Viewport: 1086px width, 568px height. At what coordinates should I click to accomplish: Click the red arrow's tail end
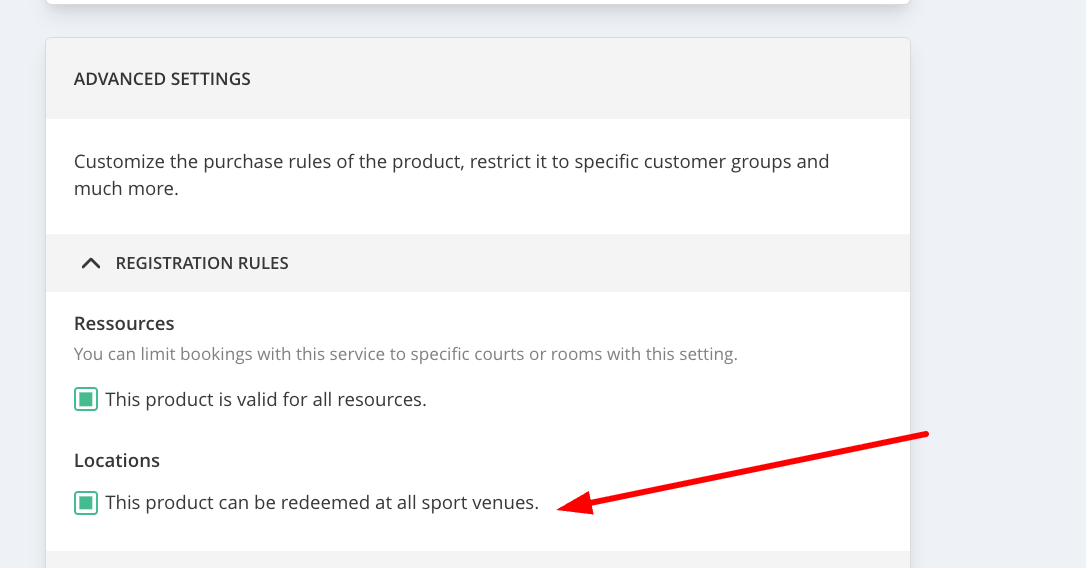(x=925, y=434)
